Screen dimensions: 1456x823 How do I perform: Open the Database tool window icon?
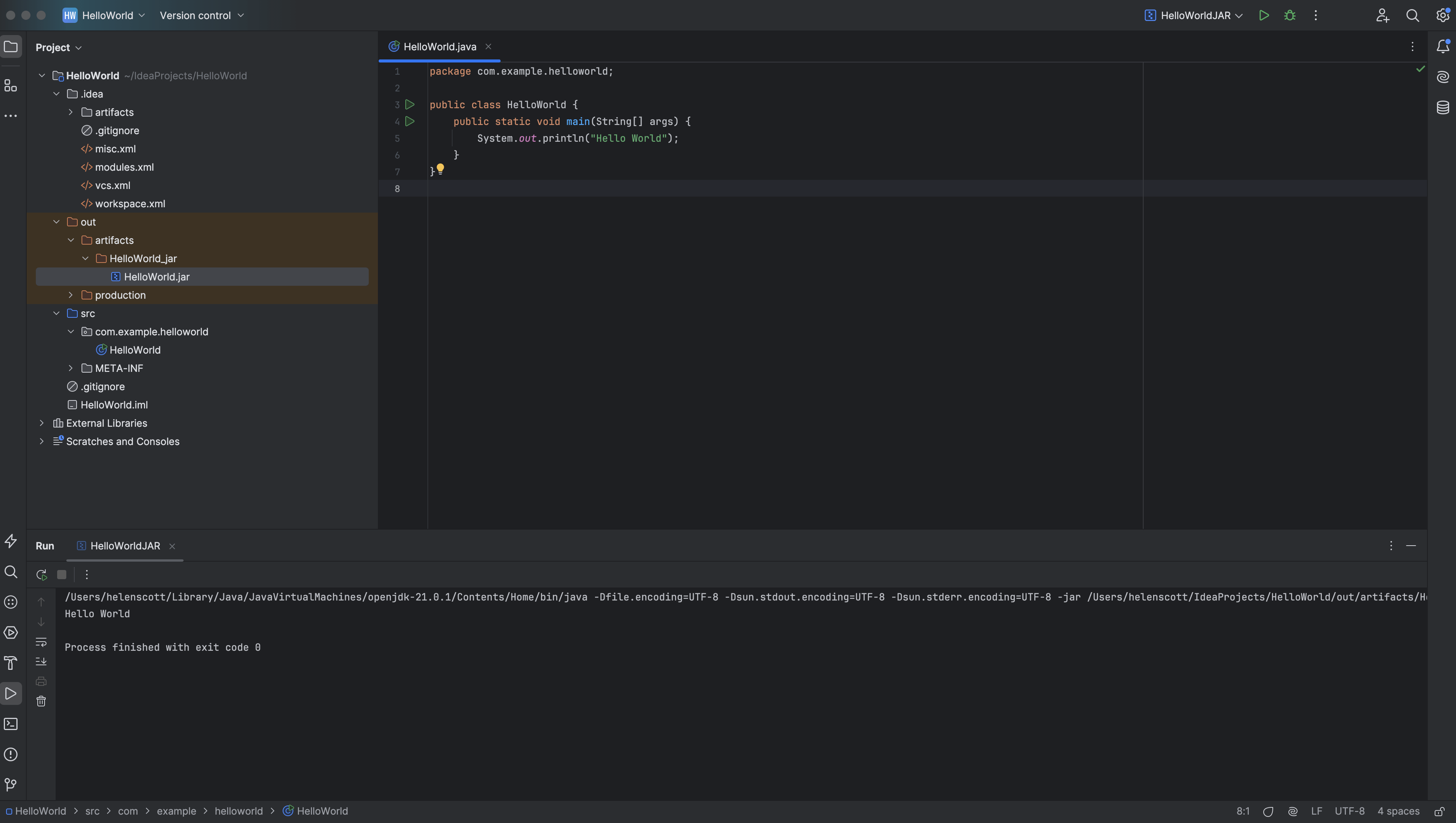pyautogui.click(x=1442, y=107)
